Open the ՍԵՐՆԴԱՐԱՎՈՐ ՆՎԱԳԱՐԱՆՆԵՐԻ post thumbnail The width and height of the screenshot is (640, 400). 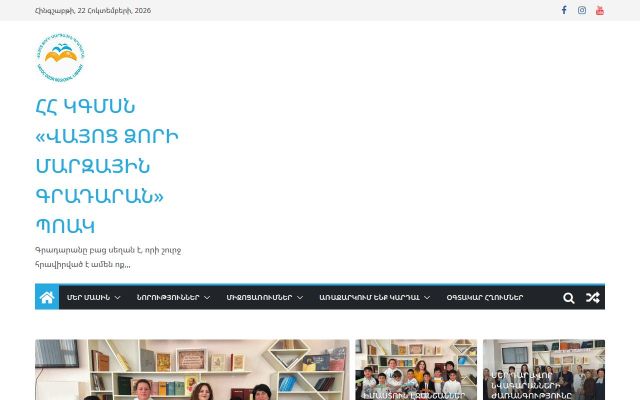click(x=544, y=370)
